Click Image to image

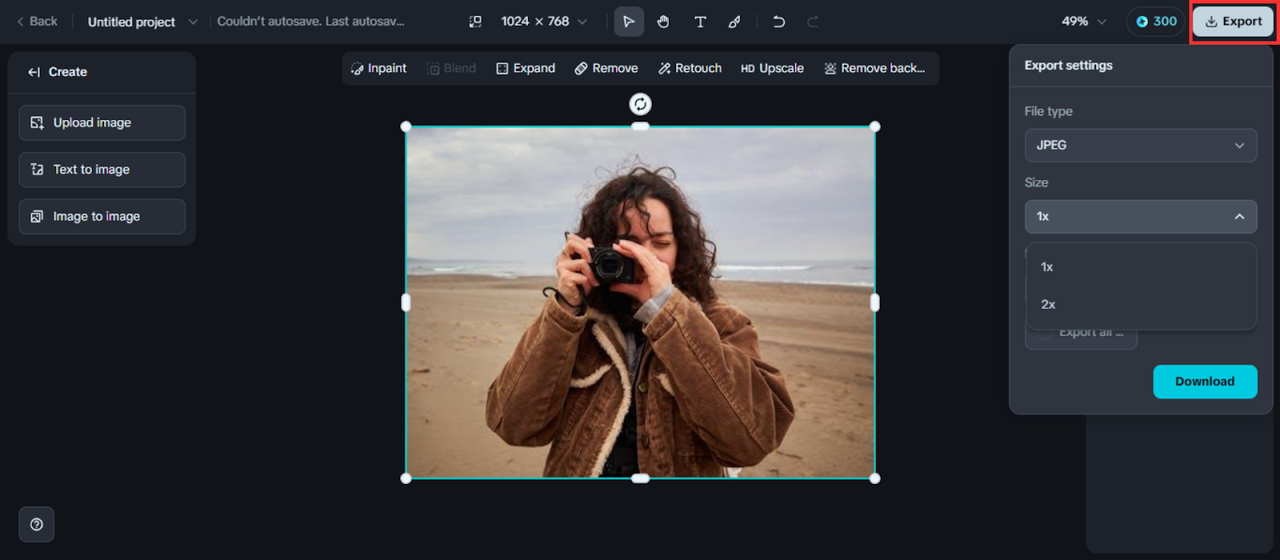click(102, 216)
